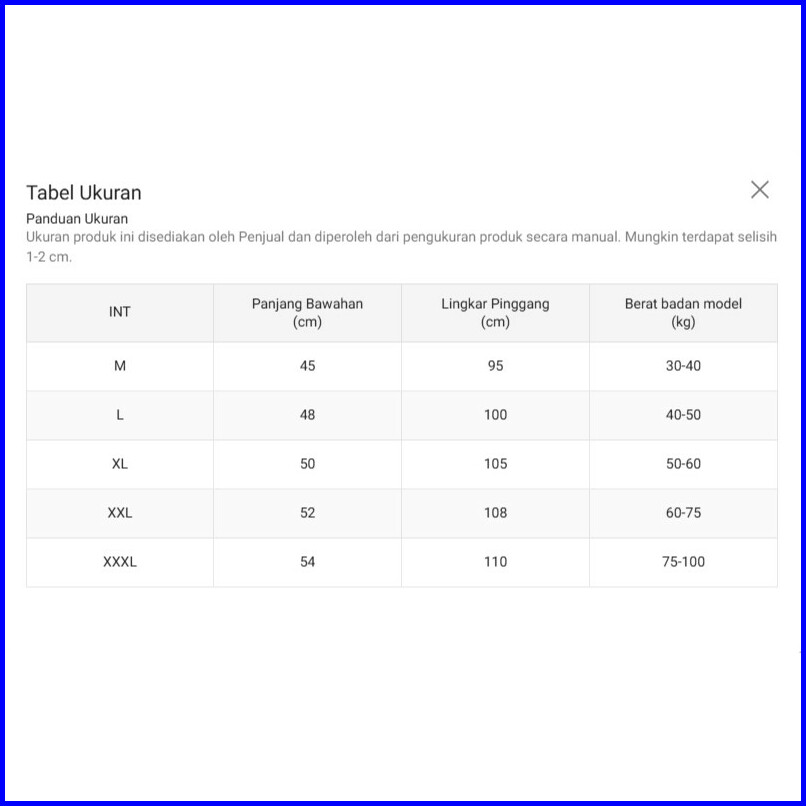Click the 108 waist cell for XXL
This screenshot has width=806, height=806.
coord(495,513)
